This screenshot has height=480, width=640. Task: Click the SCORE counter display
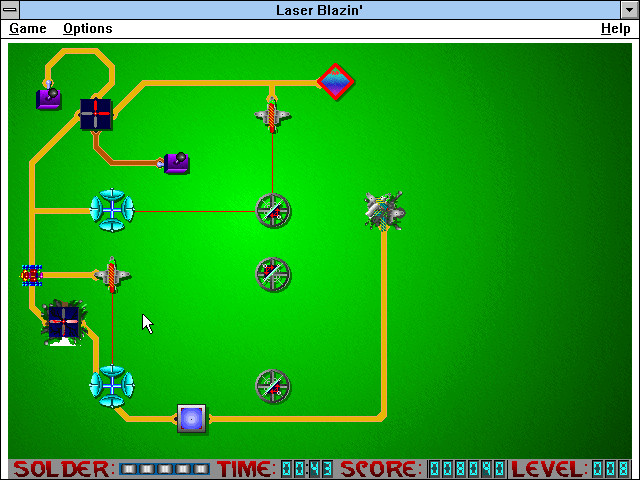467,469
